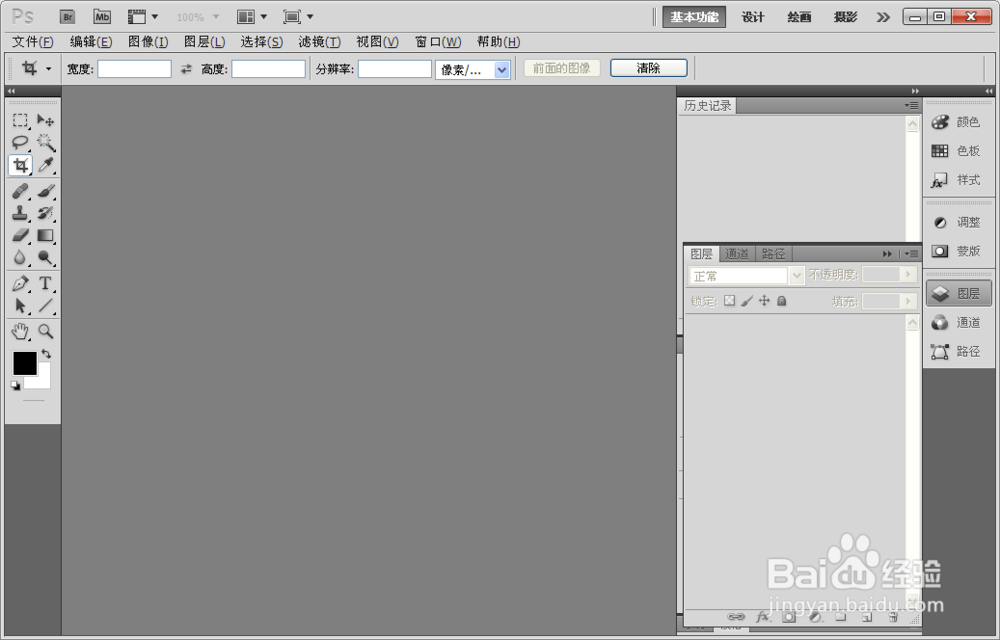This screenshot has width=1000, height=640.
Task: Add a layer mask from the Layers panel
Action: 789,617
